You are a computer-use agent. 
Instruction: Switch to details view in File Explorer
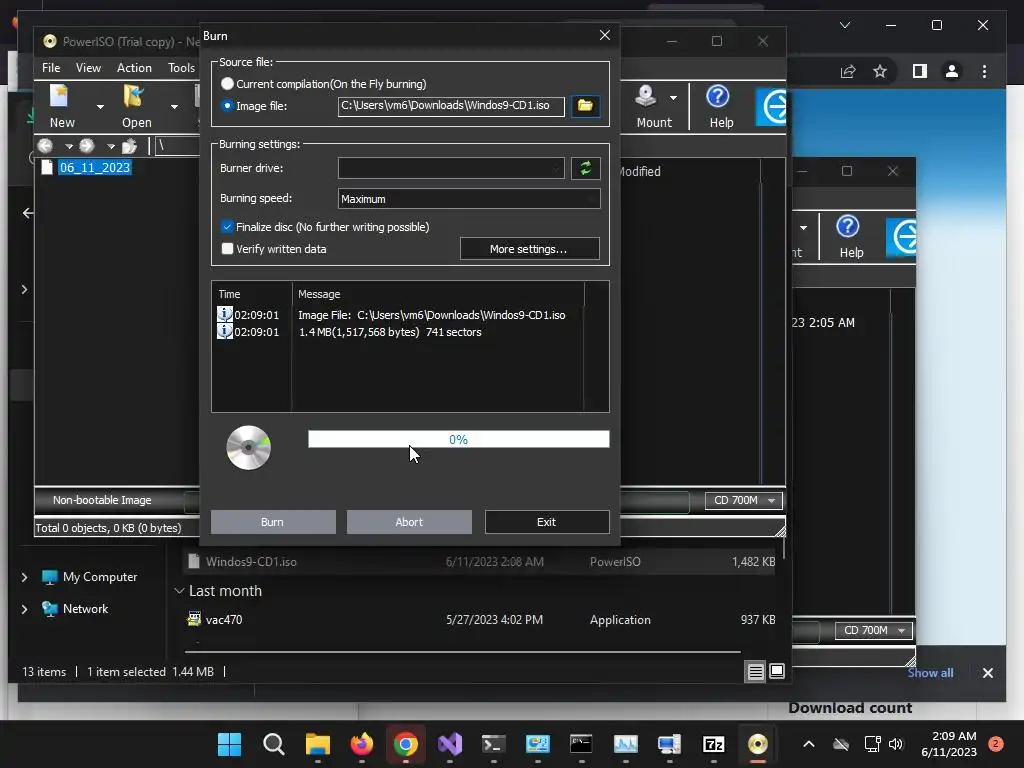coord(755,671)
